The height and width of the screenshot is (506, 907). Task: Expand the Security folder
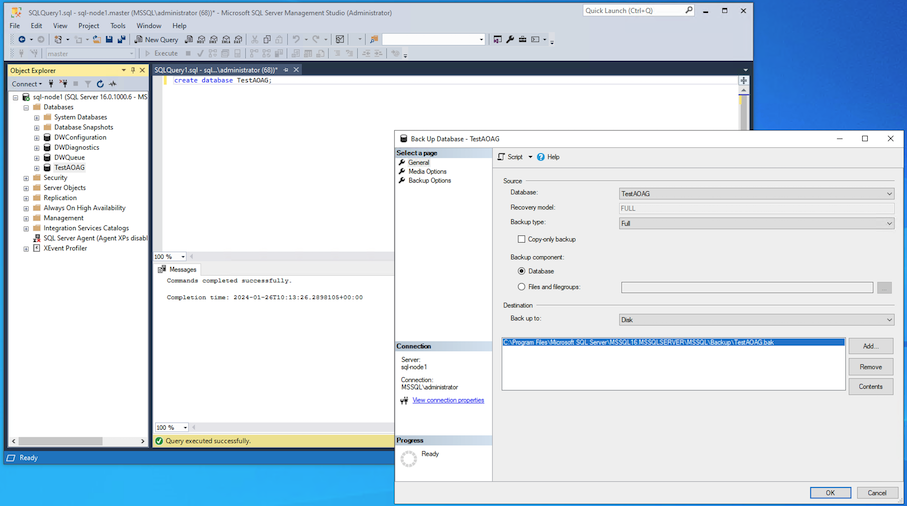click(x=26, y=178)
